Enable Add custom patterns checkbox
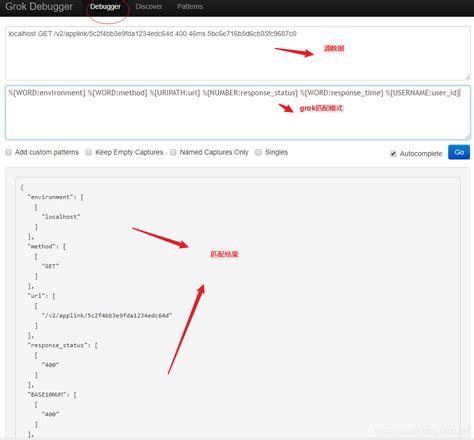 pyautogui.click(x=9, y=152)
